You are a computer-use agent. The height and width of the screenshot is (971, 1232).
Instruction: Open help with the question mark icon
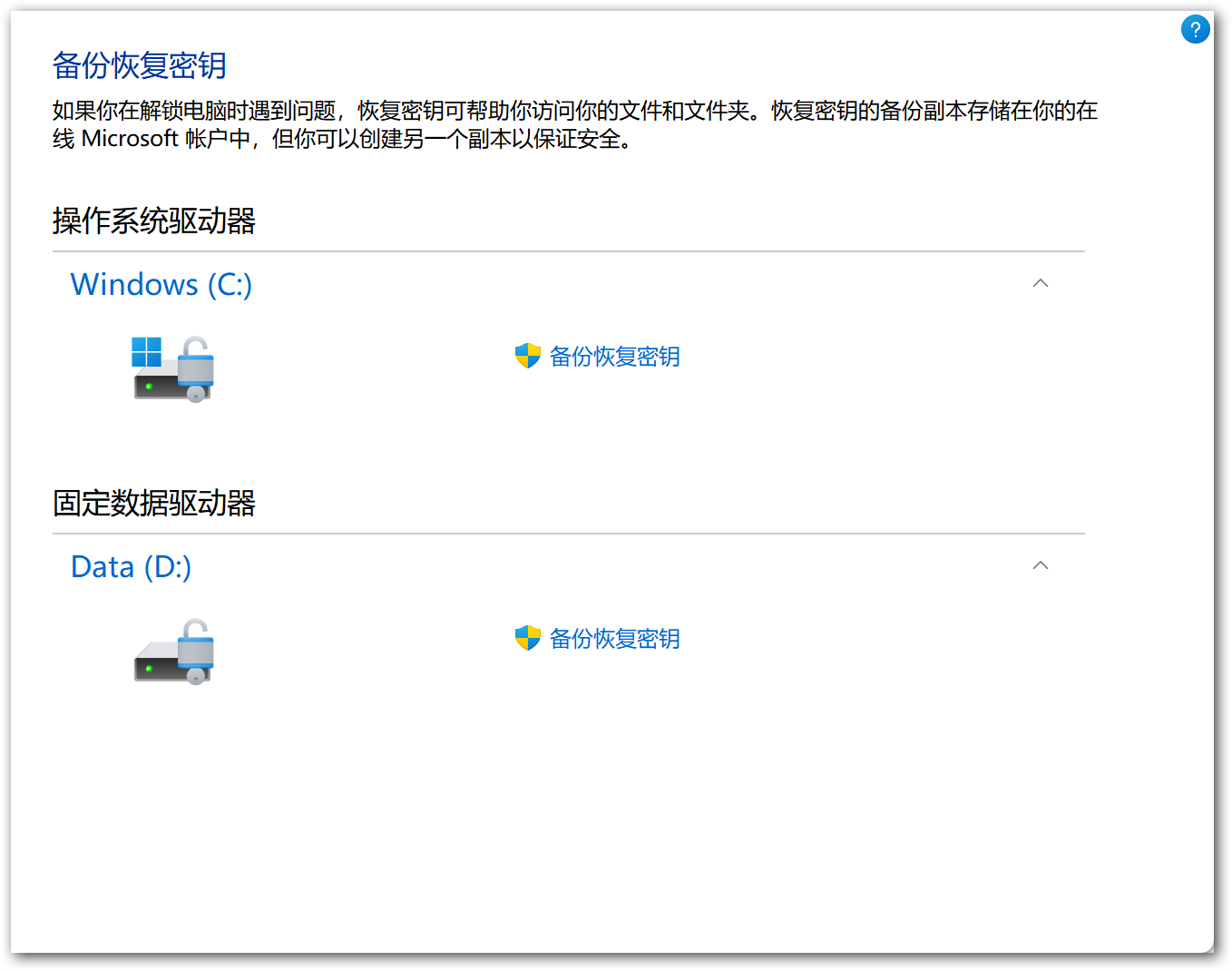[x=1195, y=29]
